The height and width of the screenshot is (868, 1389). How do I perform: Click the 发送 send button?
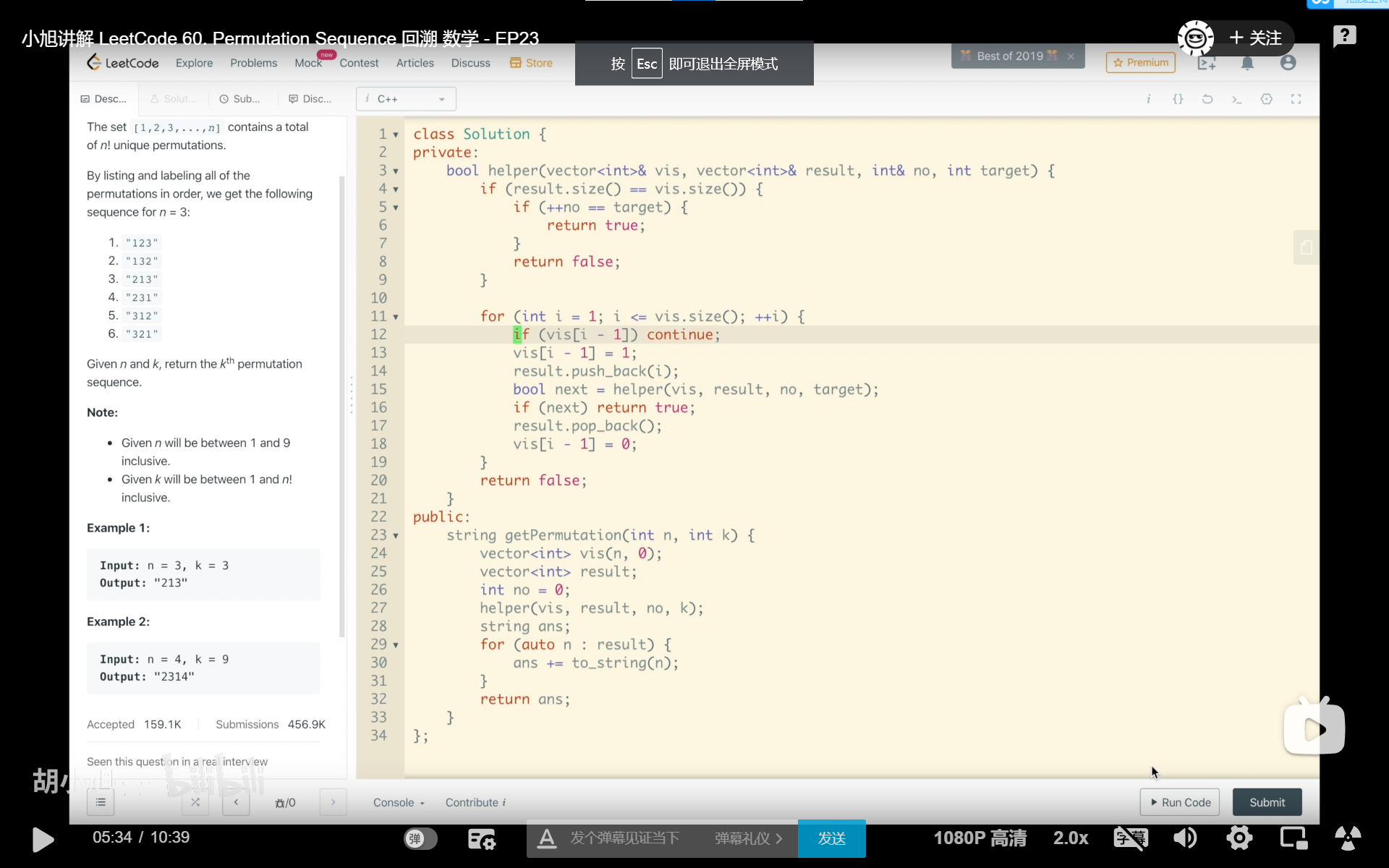831,838
